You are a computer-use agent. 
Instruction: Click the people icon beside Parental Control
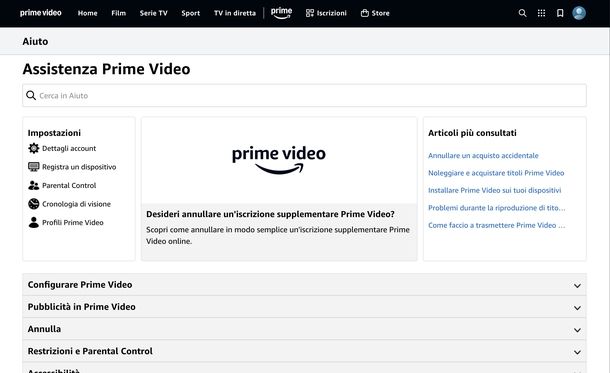click(34, 186)
